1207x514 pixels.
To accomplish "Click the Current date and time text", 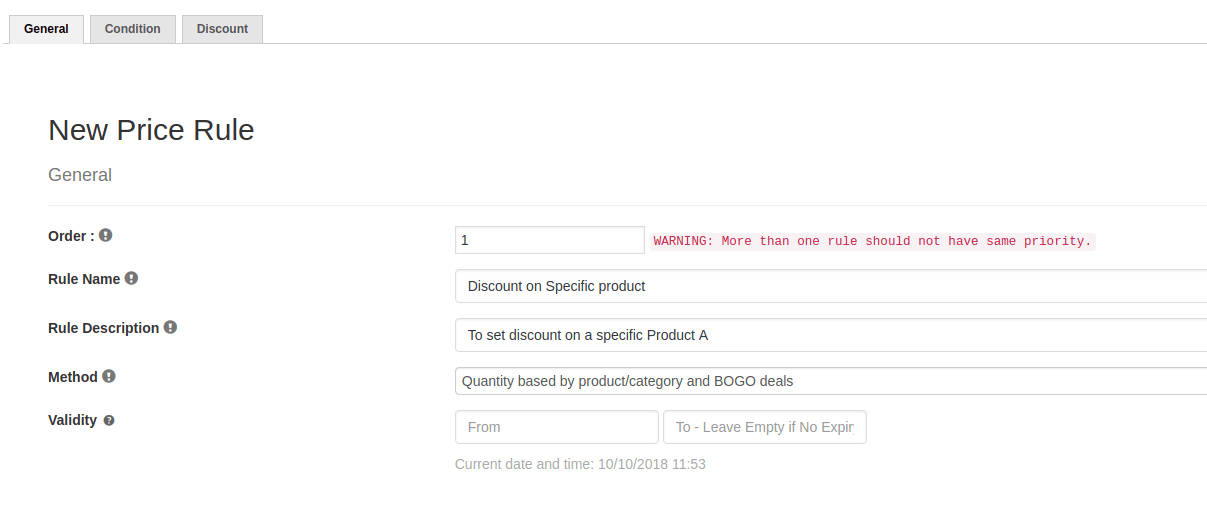I will tap(580, 464).
